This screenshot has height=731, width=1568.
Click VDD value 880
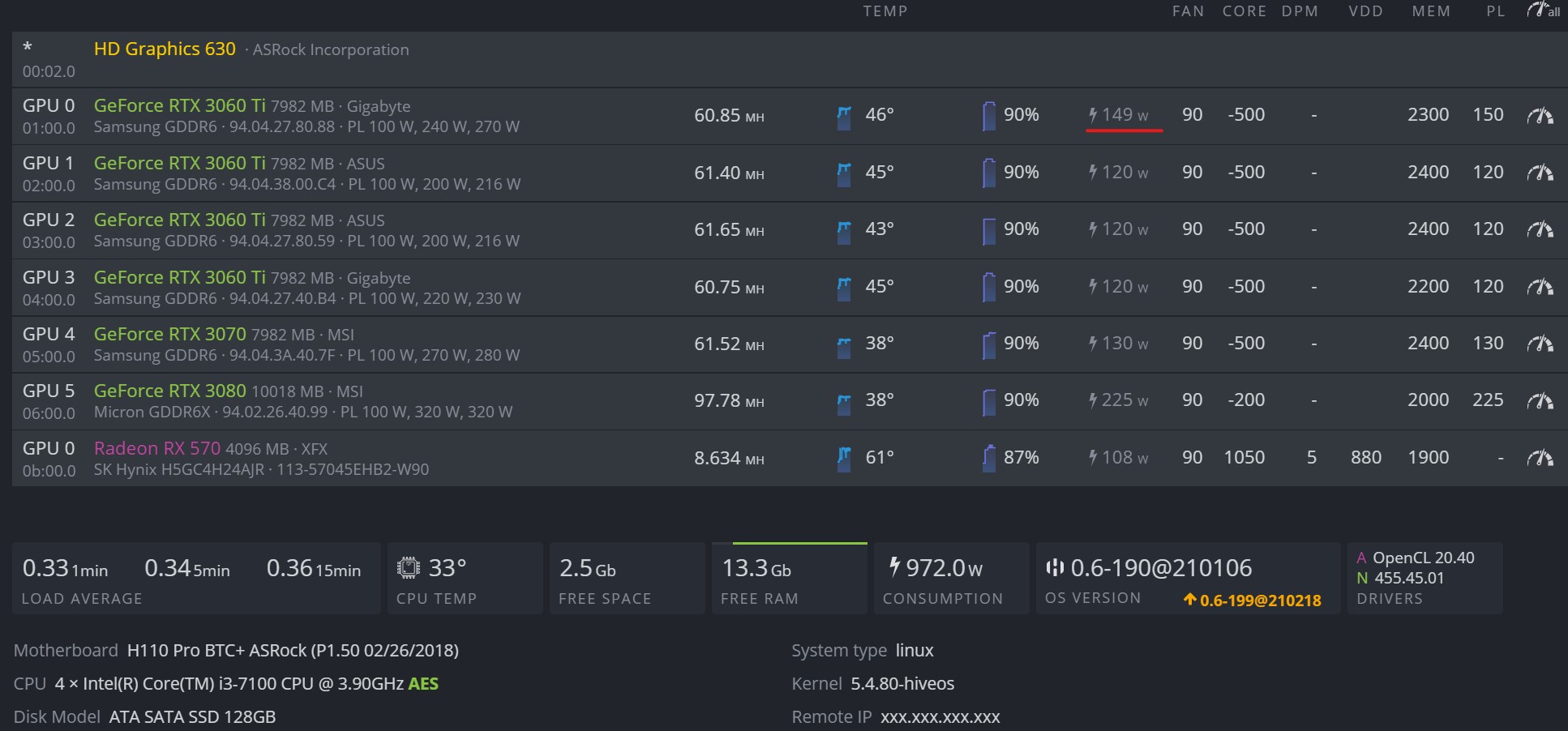pos(1366,457)
